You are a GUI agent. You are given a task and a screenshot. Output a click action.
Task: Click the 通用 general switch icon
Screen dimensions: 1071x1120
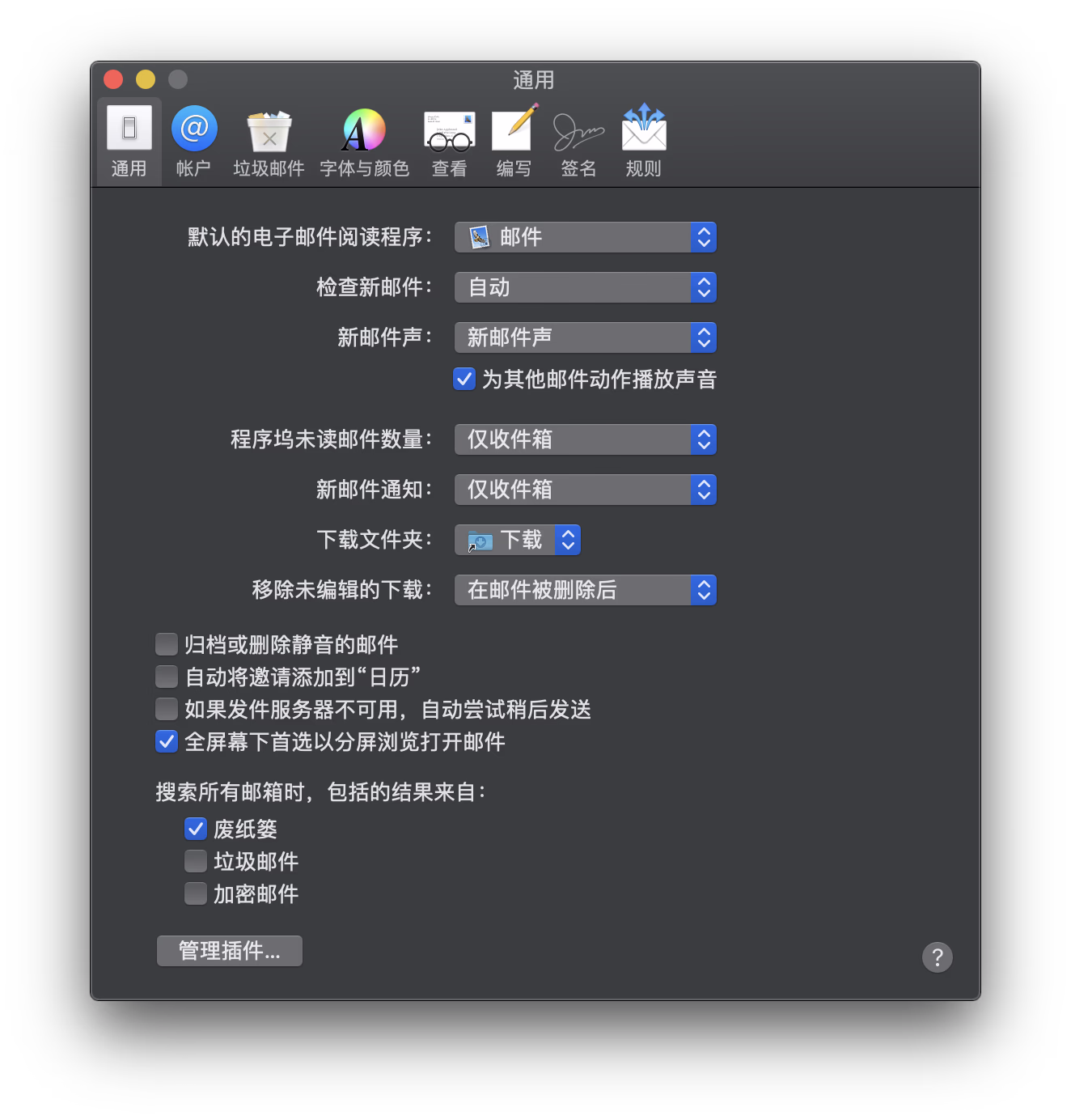click(x=129, y=129)
